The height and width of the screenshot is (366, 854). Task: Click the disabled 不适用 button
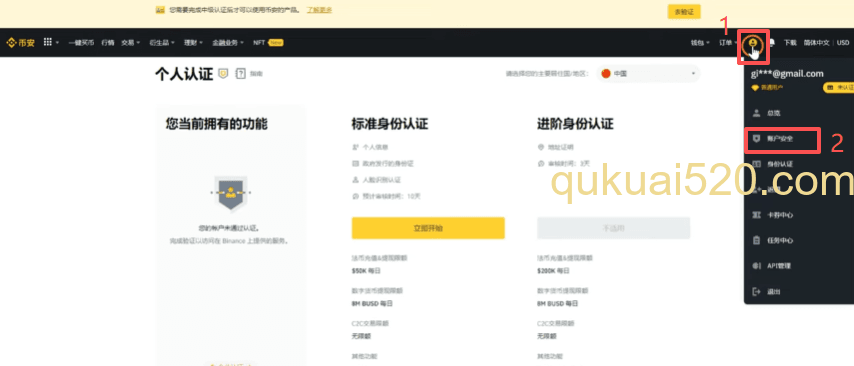pos(613,228)
